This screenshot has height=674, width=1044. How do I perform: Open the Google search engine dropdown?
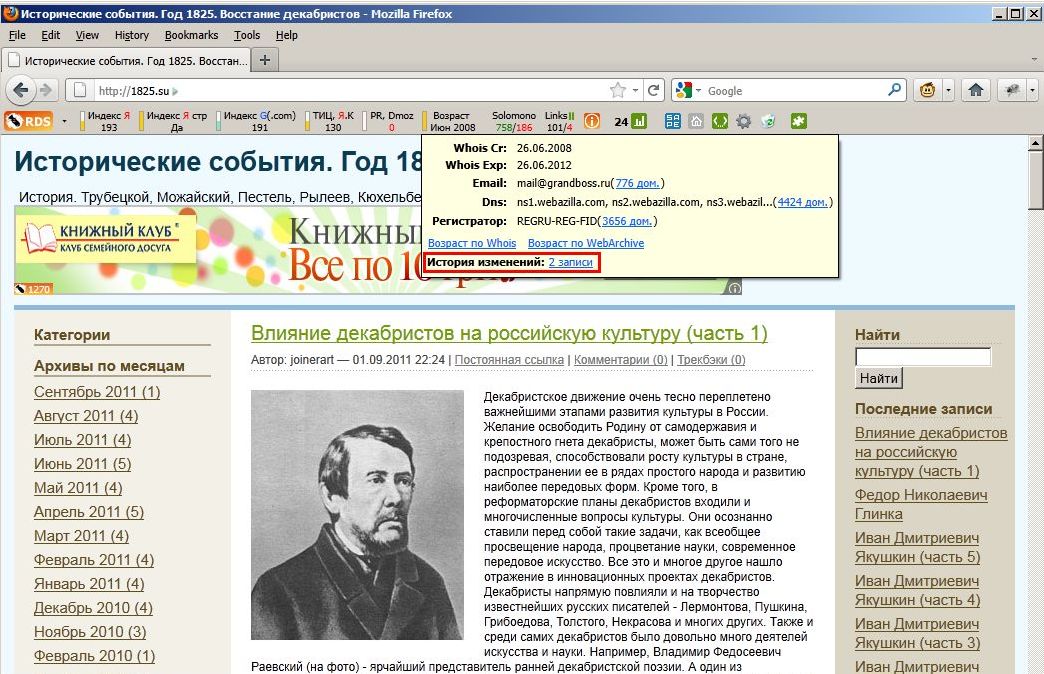(x=689, y=90)
